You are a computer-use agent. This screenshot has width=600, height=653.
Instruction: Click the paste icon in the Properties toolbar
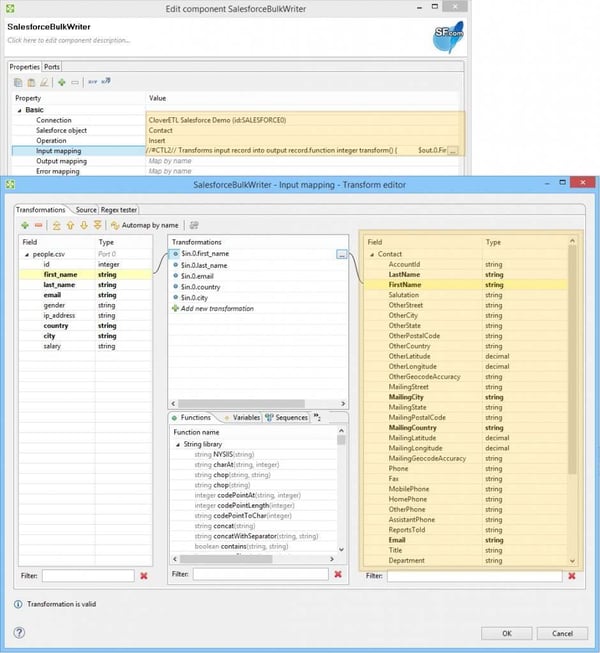(31, 82)
